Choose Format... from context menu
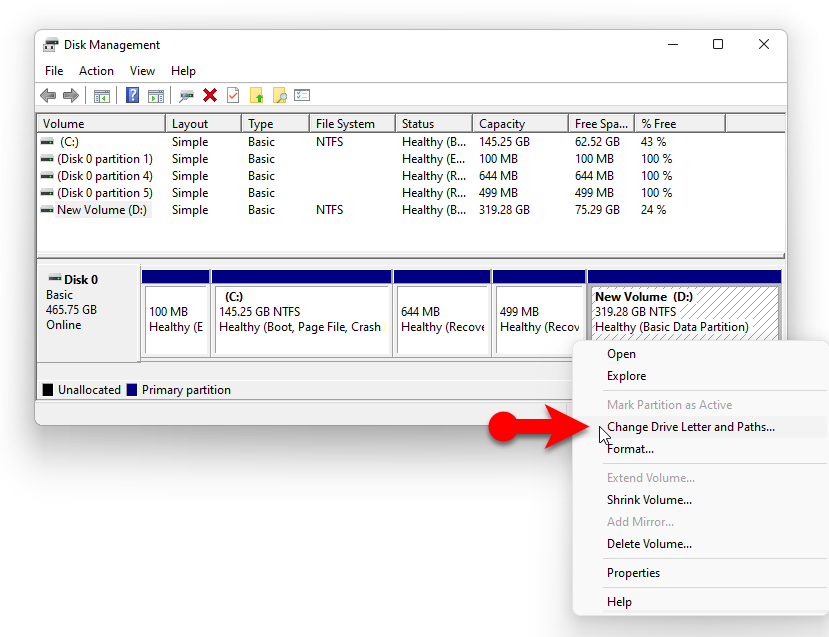Image resolution: width=829 pixels, height=637 pixels. point(700,449)
